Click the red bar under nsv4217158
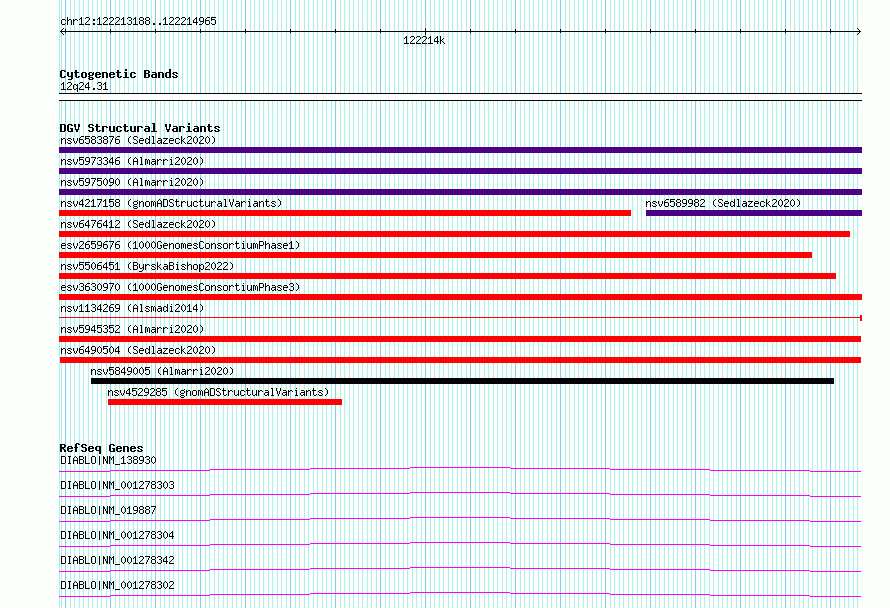 pos(345,213)
